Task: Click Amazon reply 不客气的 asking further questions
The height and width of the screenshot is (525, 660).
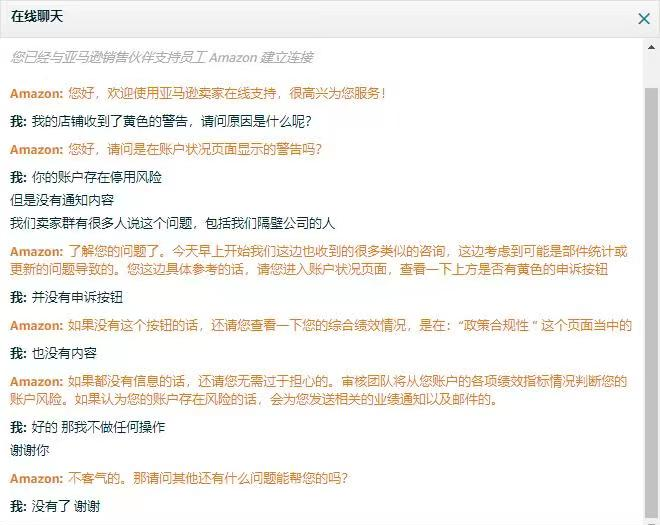Action: pos(179,478)
